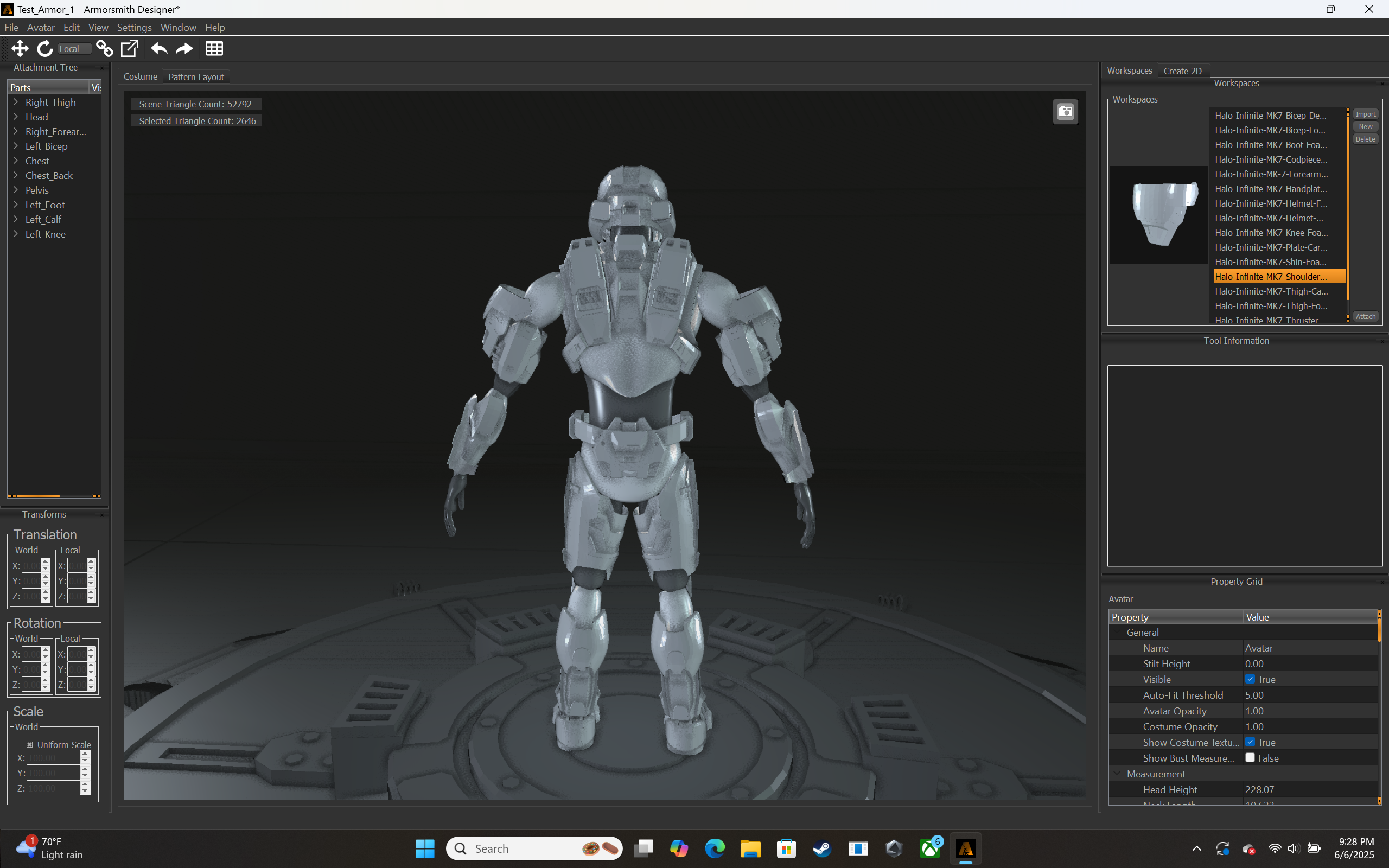Show hidden system tray icons
This screenshot has height=868, width=1389.
[x=1197, y=848]
